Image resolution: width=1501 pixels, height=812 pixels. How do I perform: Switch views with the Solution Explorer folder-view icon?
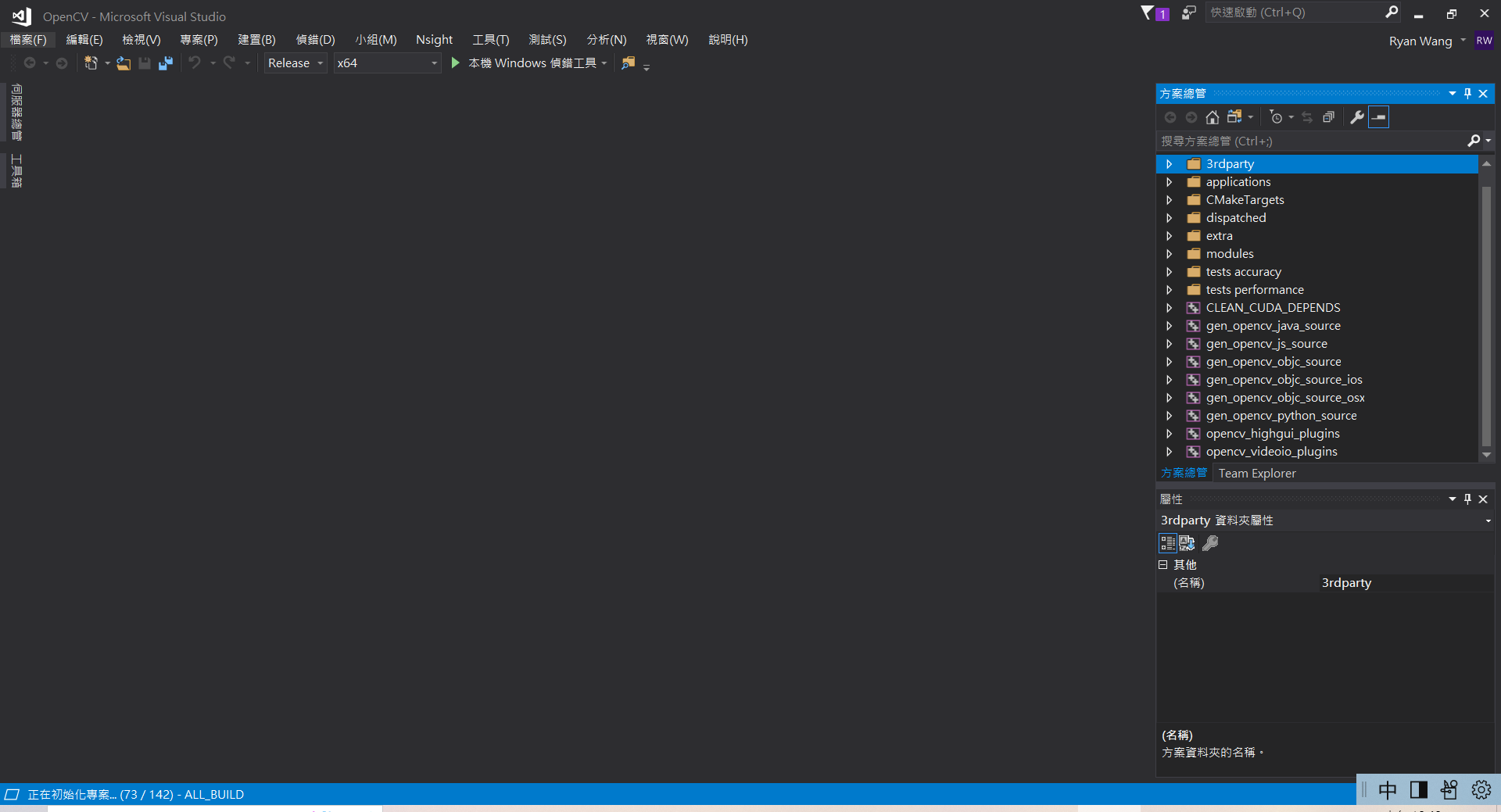1234,117
